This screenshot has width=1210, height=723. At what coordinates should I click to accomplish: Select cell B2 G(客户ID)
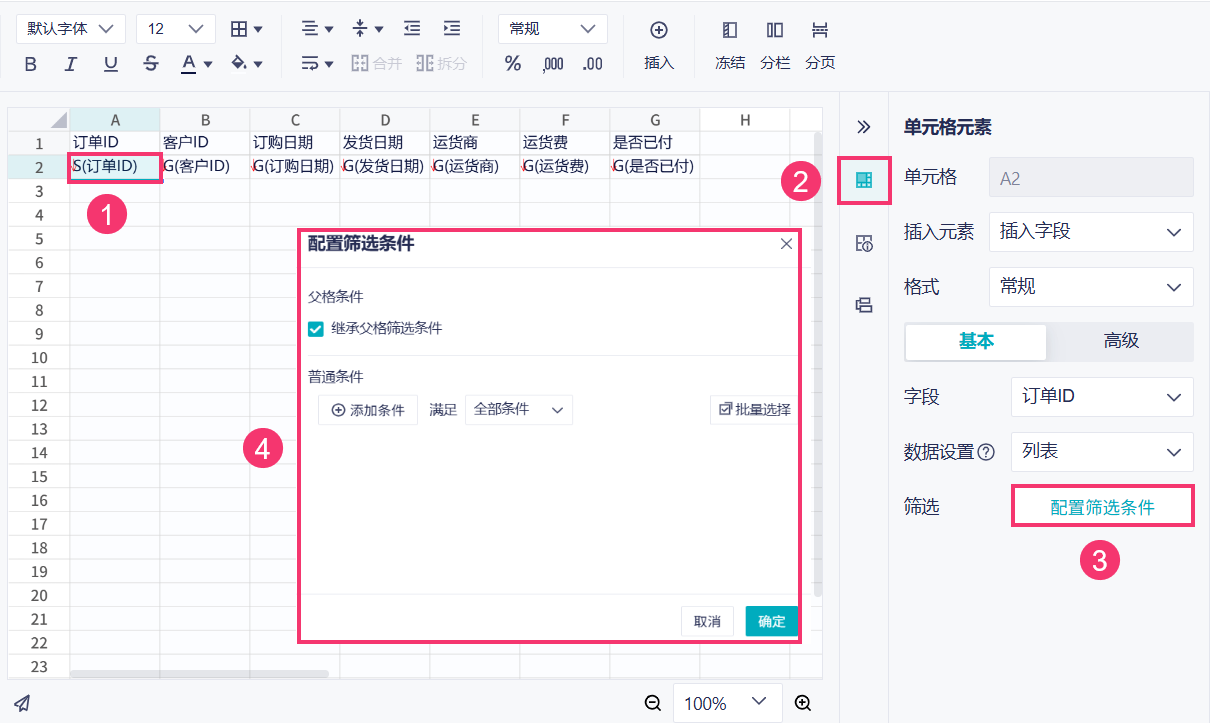(x=205, y=167)
